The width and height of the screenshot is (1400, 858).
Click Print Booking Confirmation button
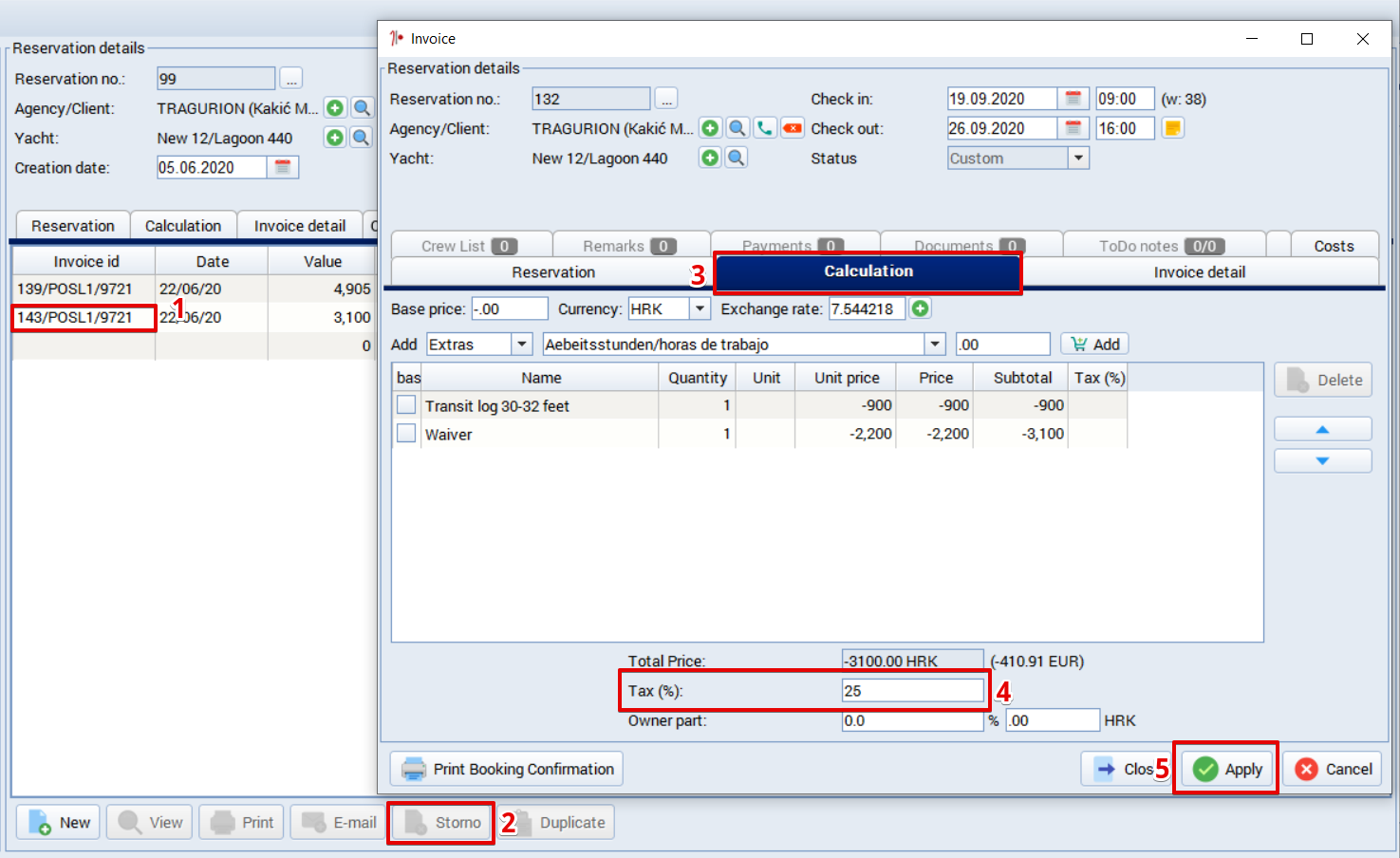(507, 769)
